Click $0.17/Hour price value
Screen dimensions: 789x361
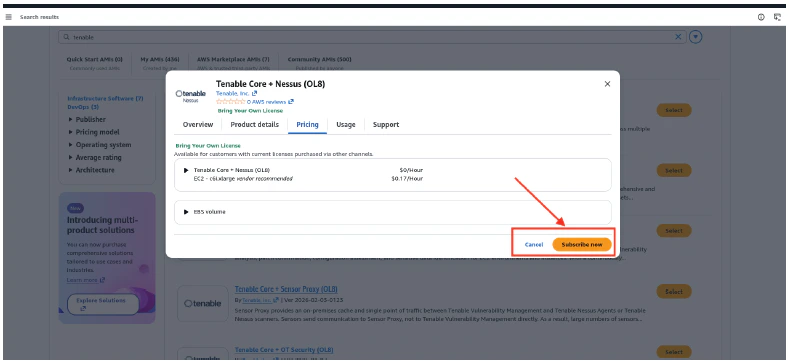coord(407,178)
